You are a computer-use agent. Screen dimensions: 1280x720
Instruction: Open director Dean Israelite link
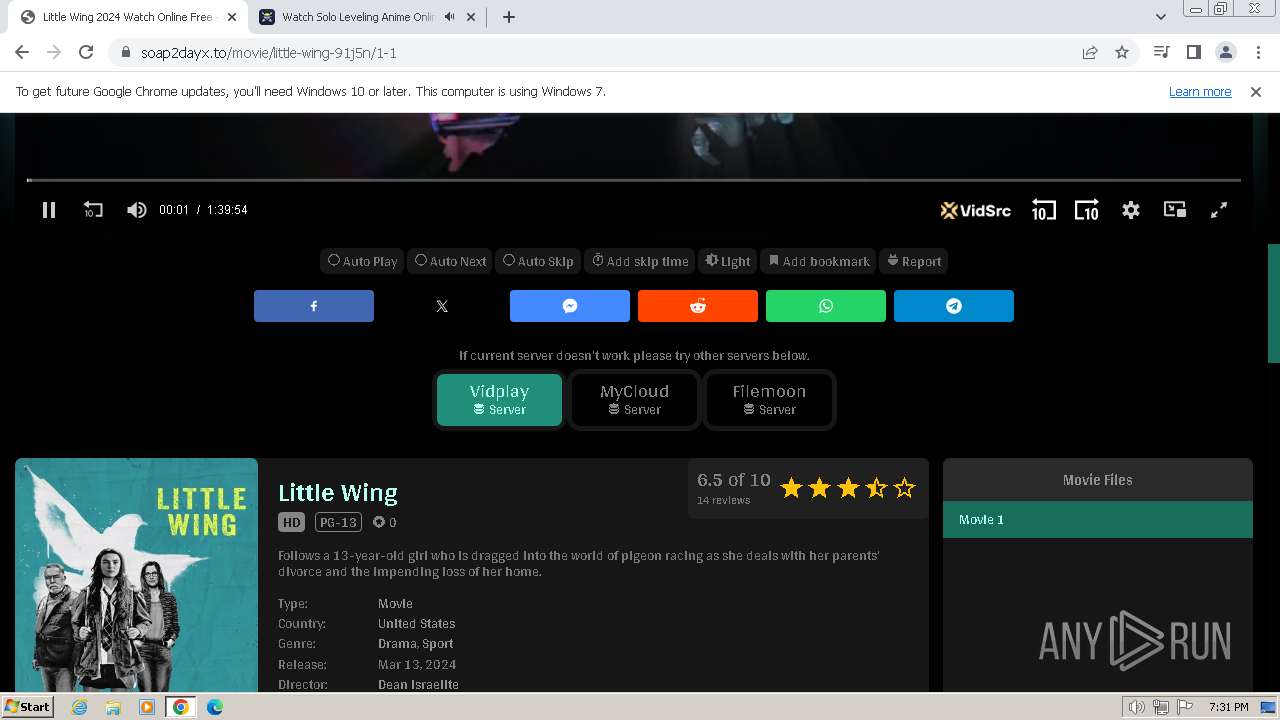coord(418,685)
